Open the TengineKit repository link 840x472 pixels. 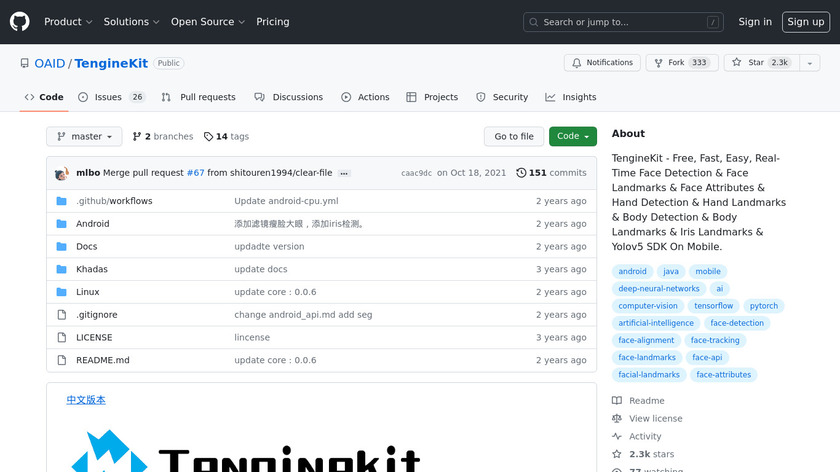[111, 63]
